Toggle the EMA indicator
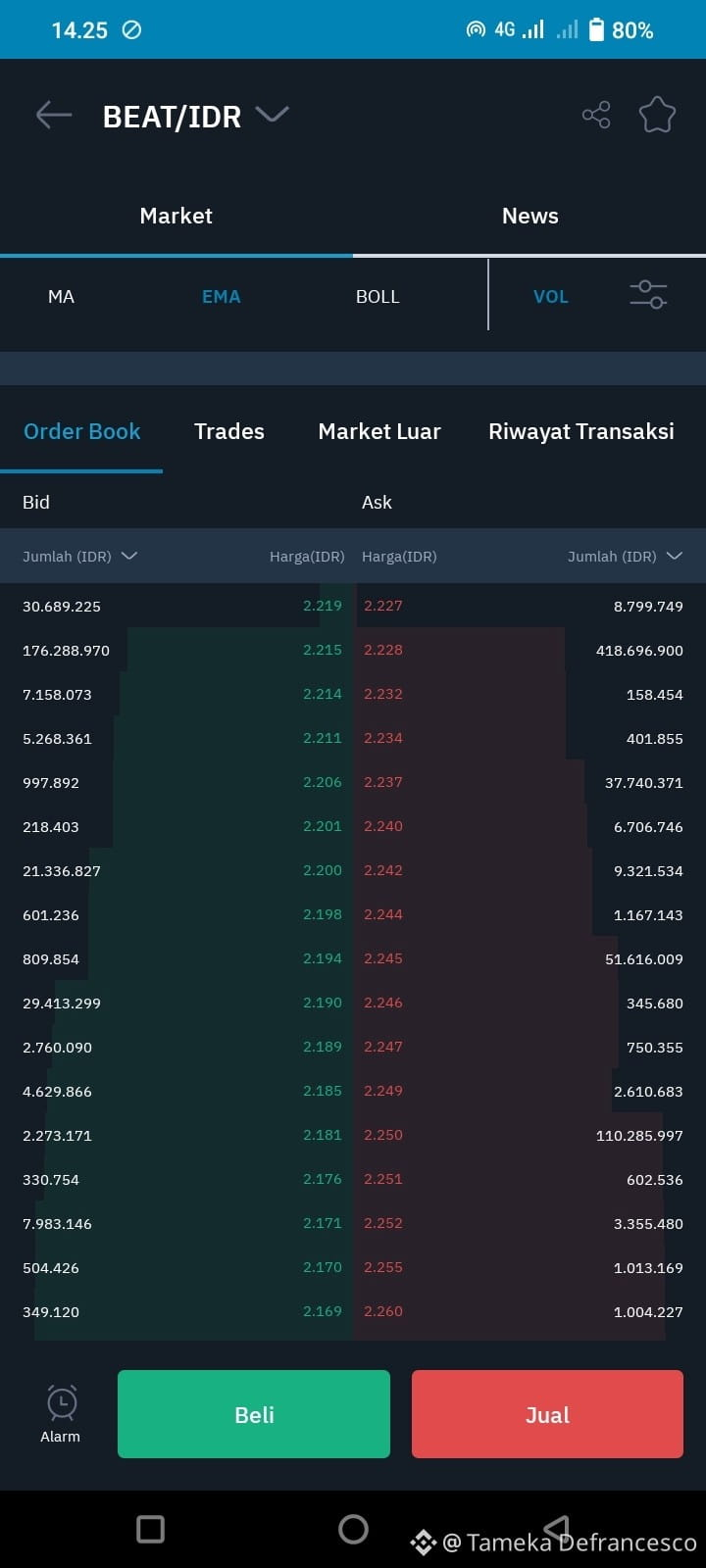The image size is (706, 1568). click(x=221, y=296)
